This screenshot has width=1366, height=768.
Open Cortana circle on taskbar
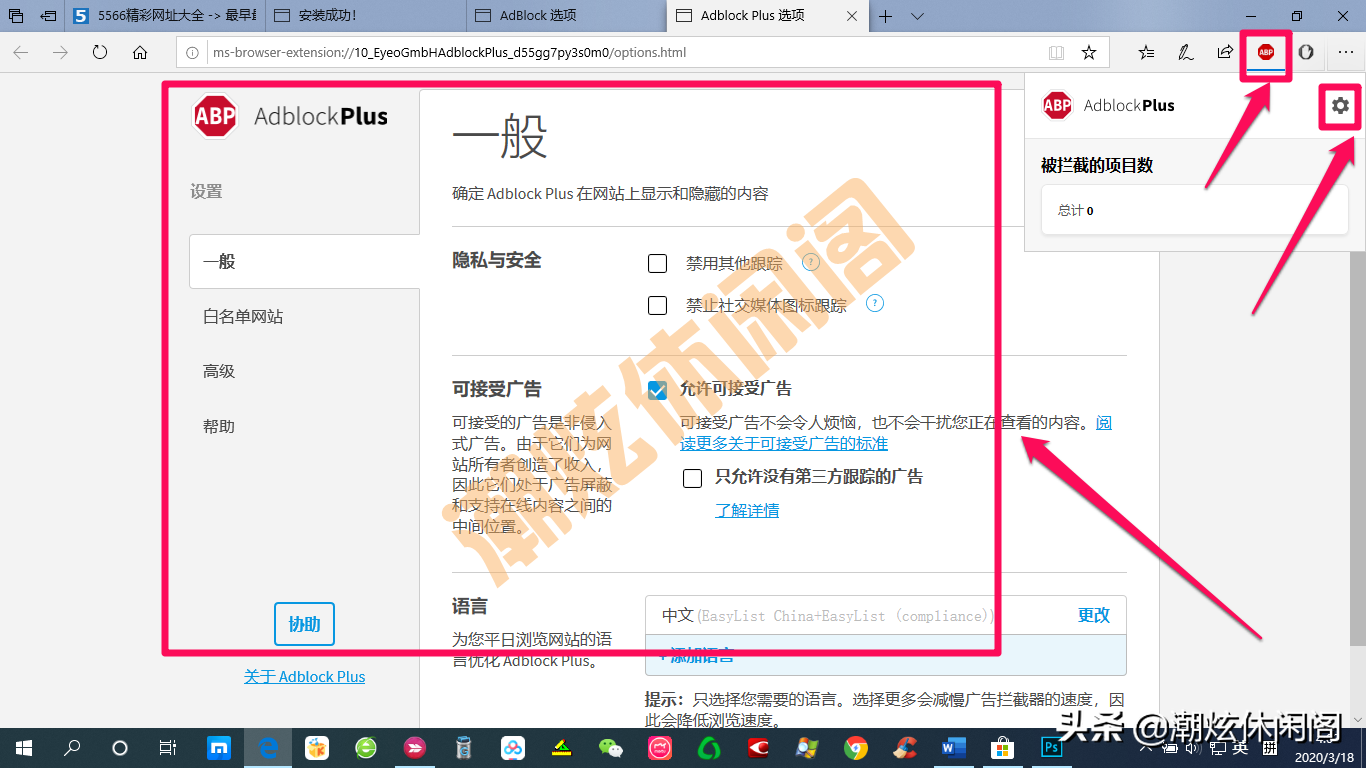(120, 748)
